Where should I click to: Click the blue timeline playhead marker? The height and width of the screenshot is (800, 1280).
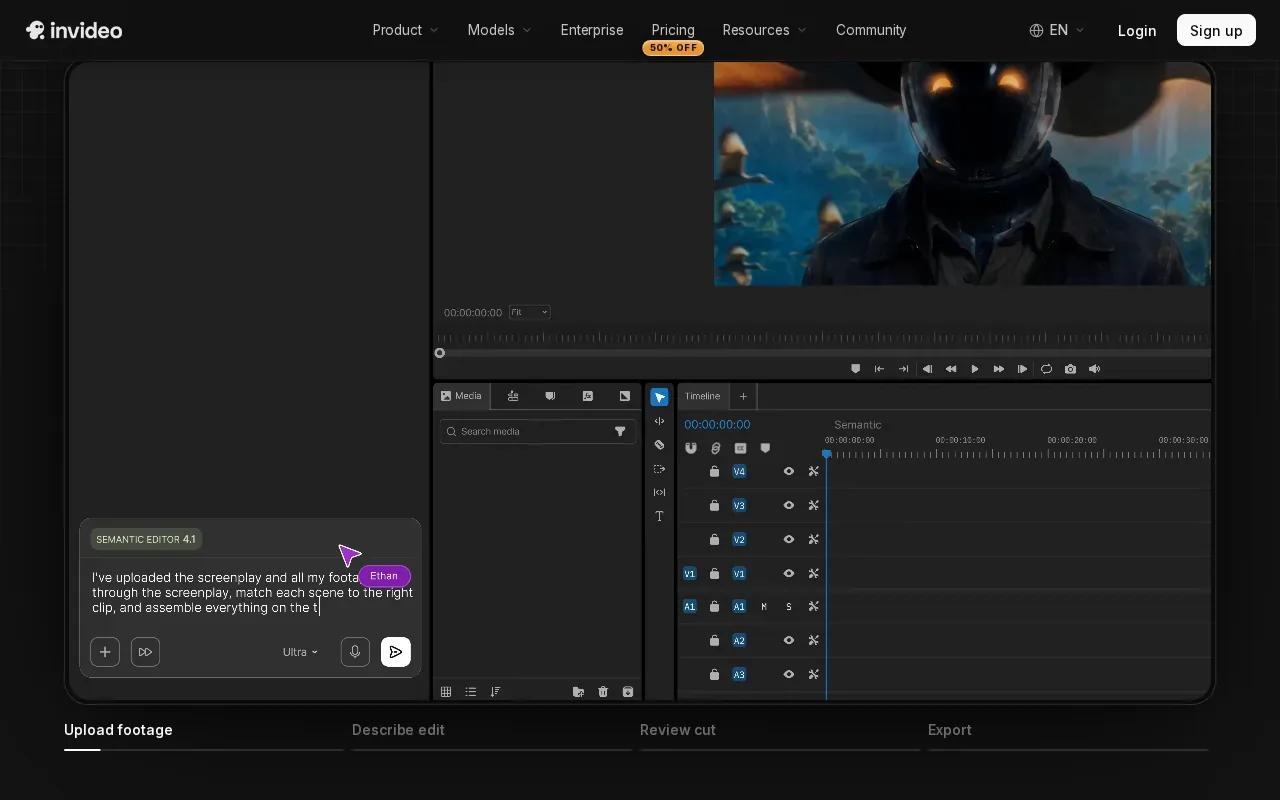pyautogui.click(x=826, y=454)
